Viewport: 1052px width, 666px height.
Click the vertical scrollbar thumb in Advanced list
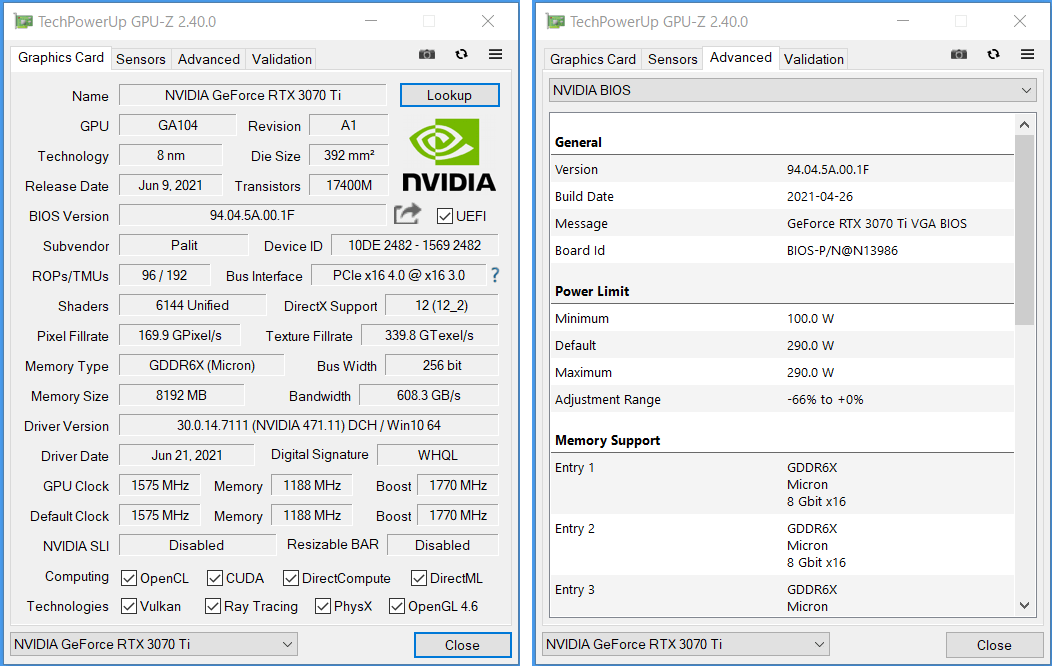1024,230
